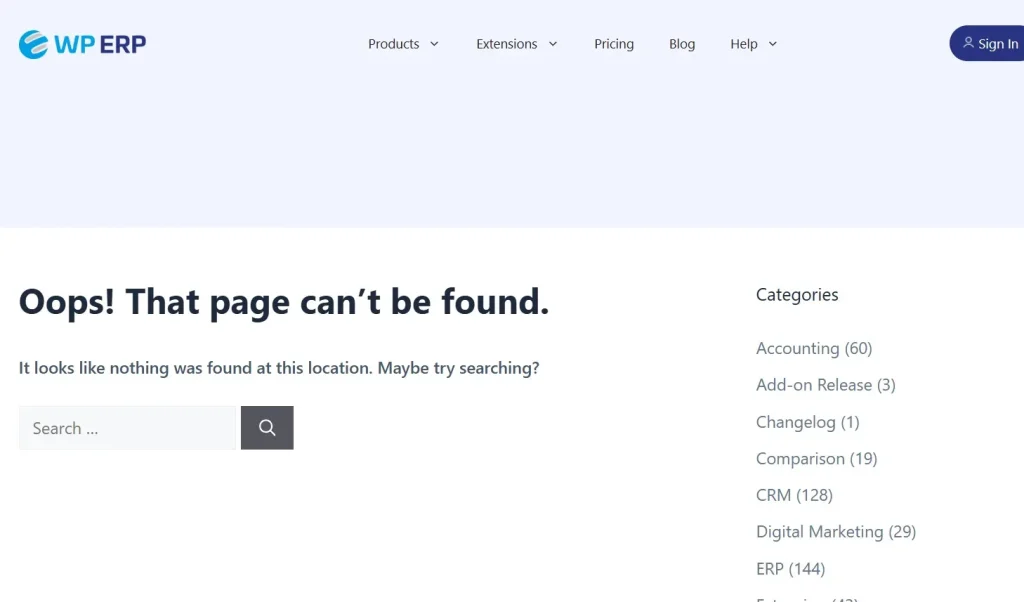
Task: Click the user icon in Sign In
Action: (x=967, y=43)
